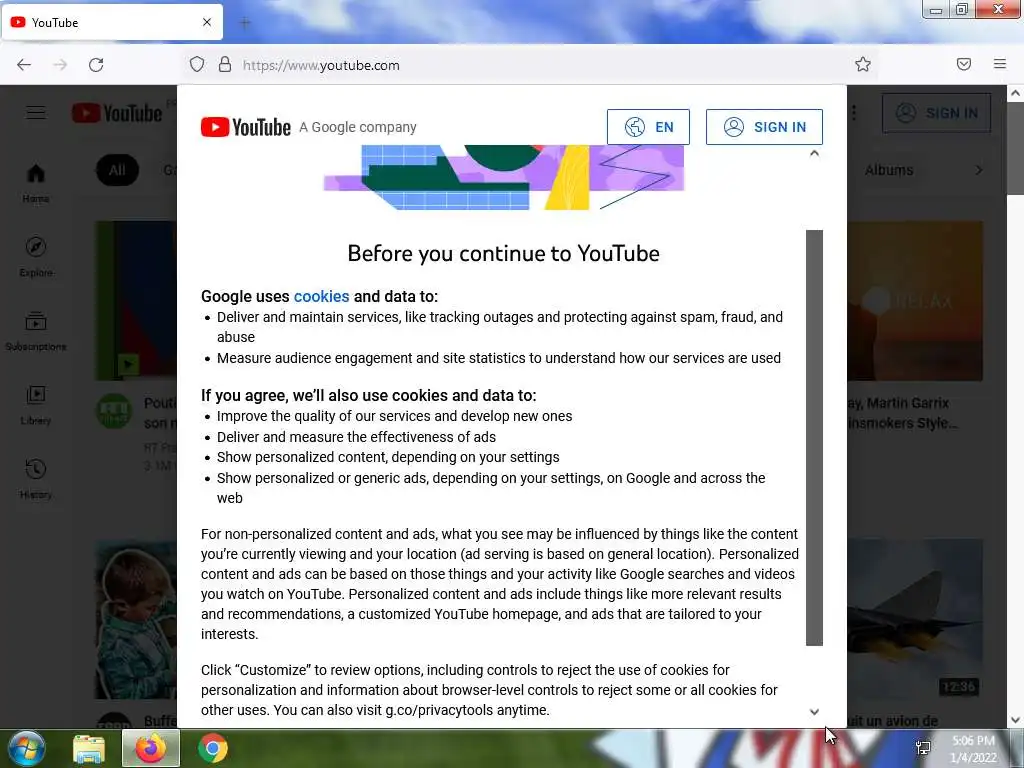Open the Firefox hamburger application menu
This screenshot has height=768, width=1024.
tap(1000, 64)
